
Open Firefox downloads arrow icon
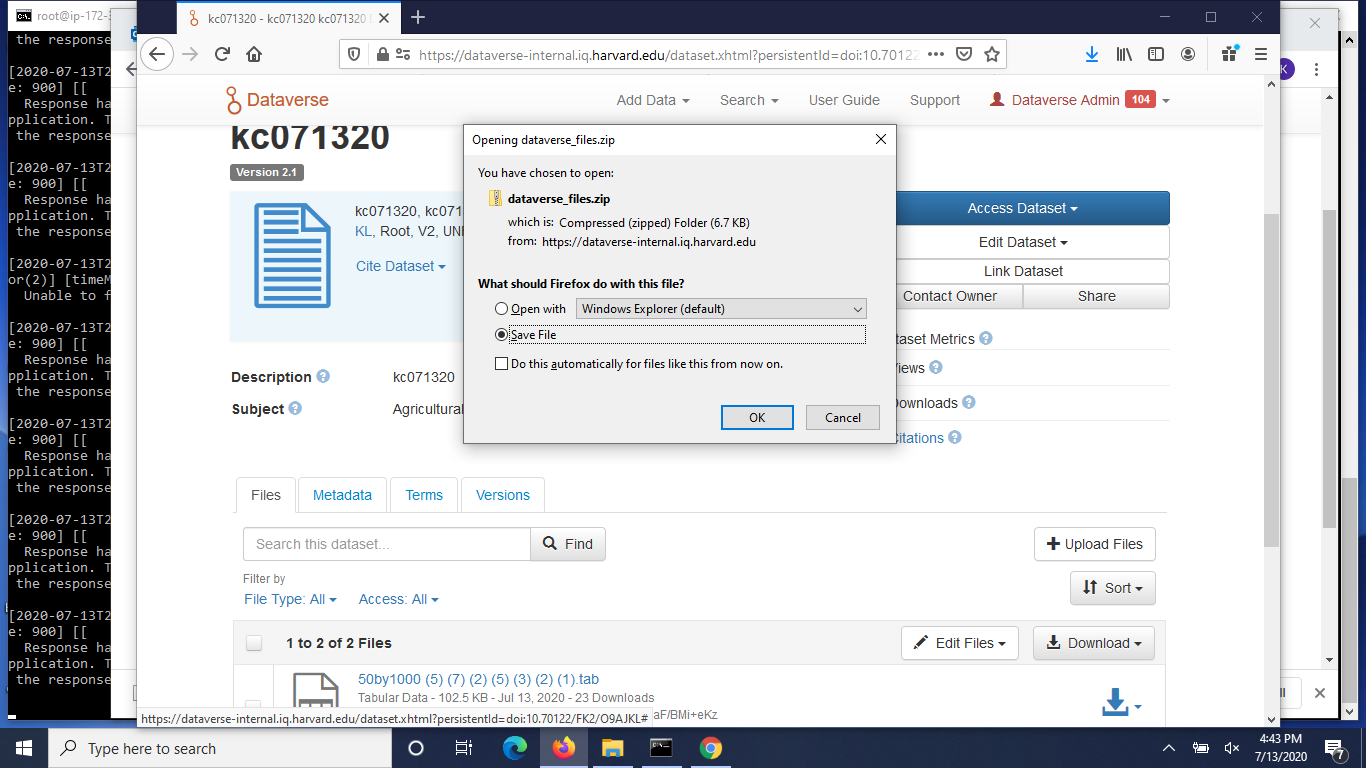coord(1092,55)
